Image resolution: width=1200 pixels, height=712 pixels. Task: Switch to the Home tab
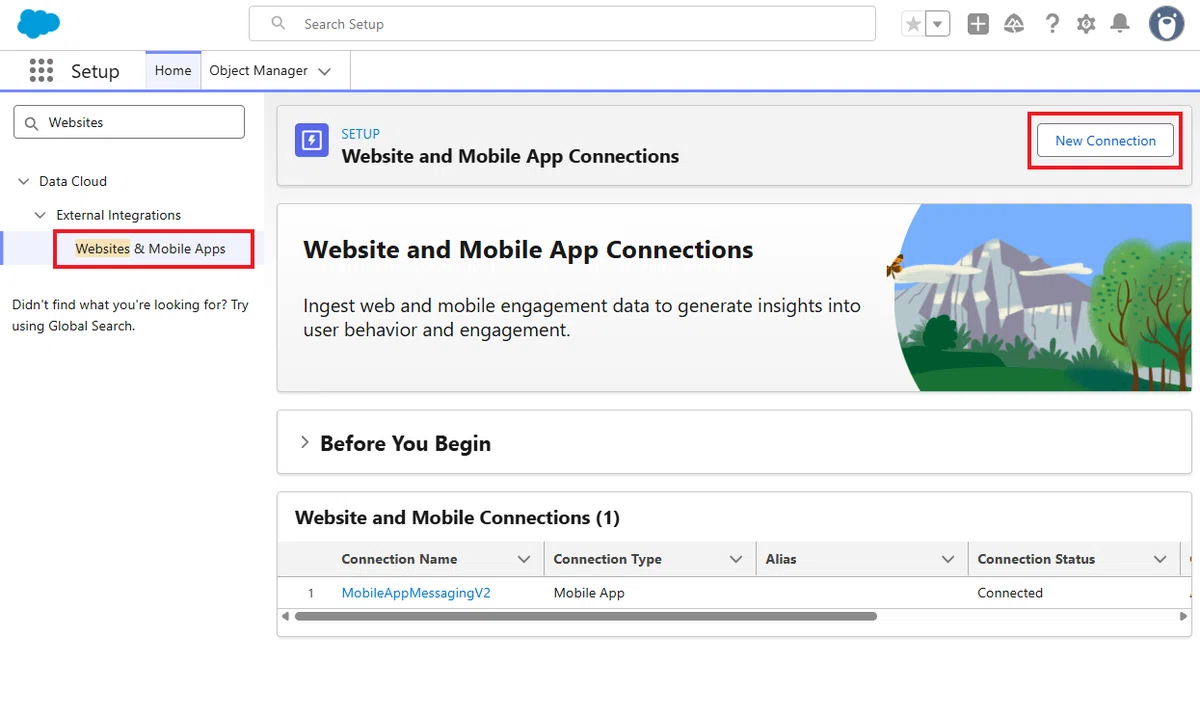click(173, 71)
